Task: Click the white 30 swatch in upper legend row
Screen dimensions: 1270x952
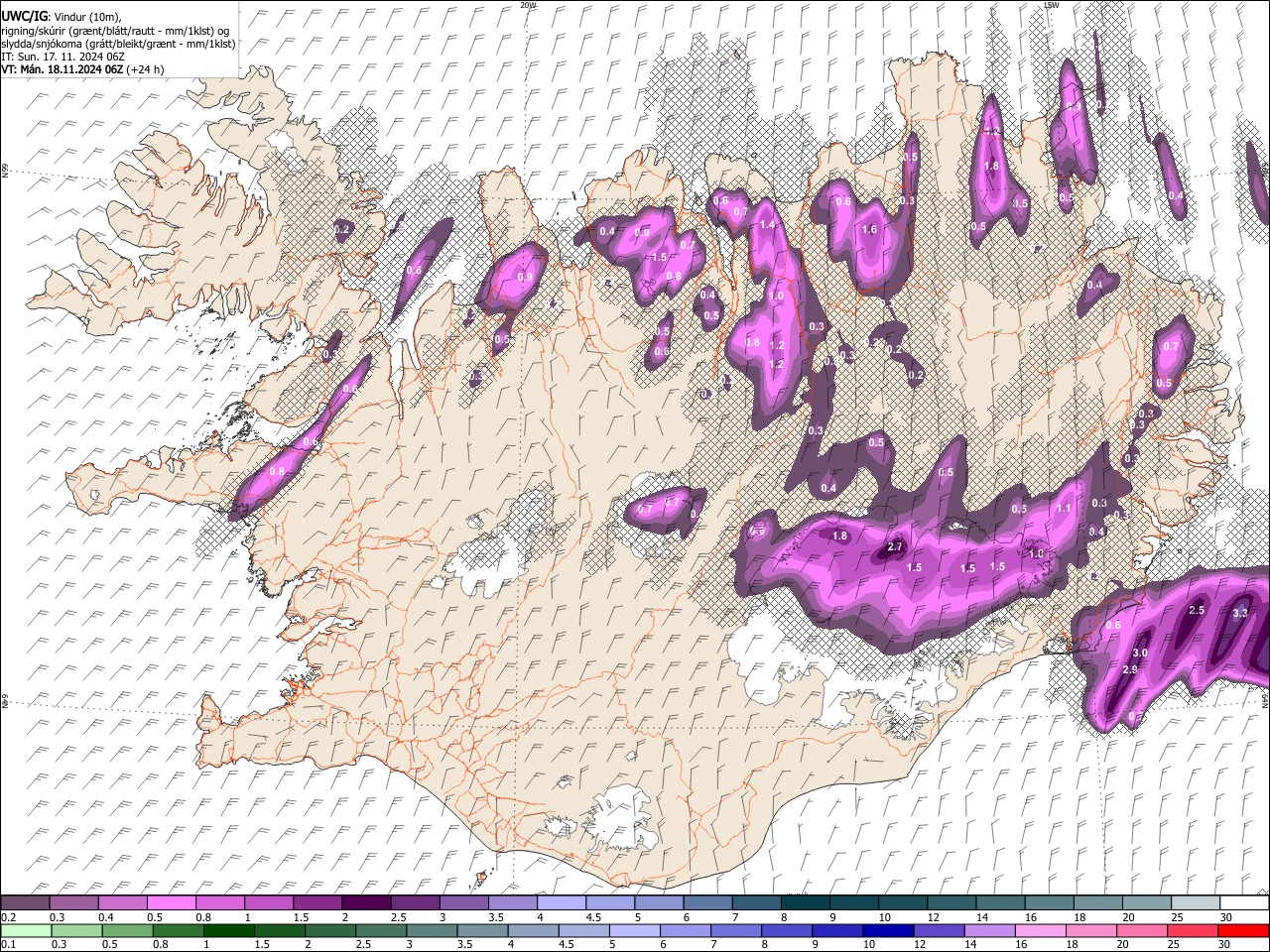Action: pos(1245,903)
